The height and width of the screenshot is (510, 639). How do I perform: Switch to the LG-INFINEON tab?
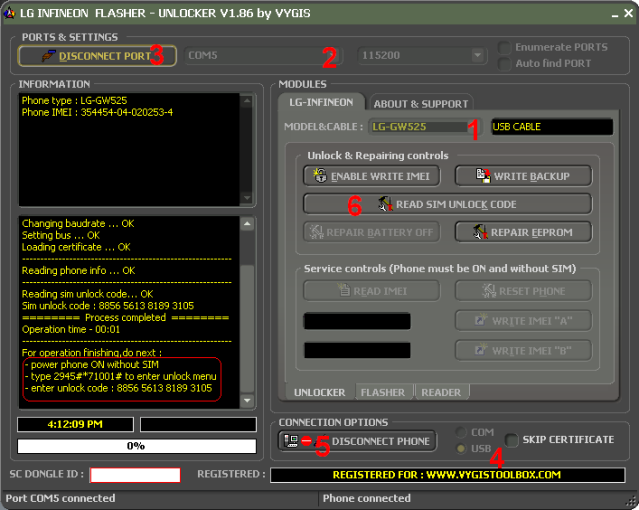pyautogui.click(x=321, y=102)
